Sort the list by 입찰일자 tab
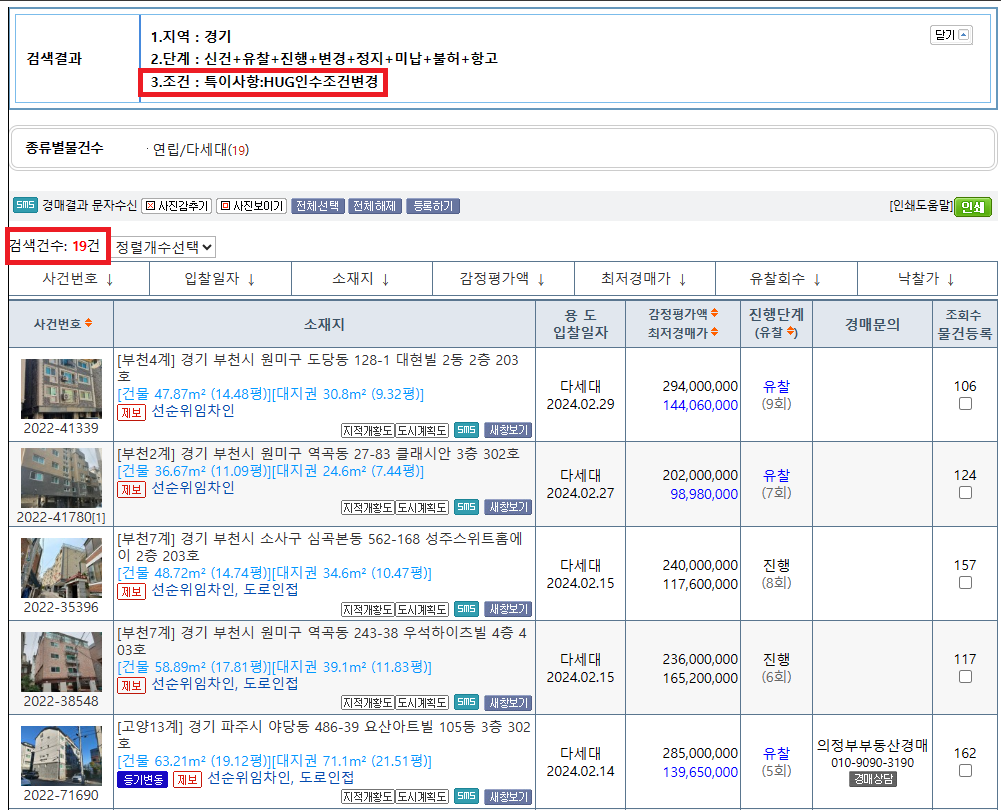This screenshot has width=1001, height=810. (x=220, y=279)
